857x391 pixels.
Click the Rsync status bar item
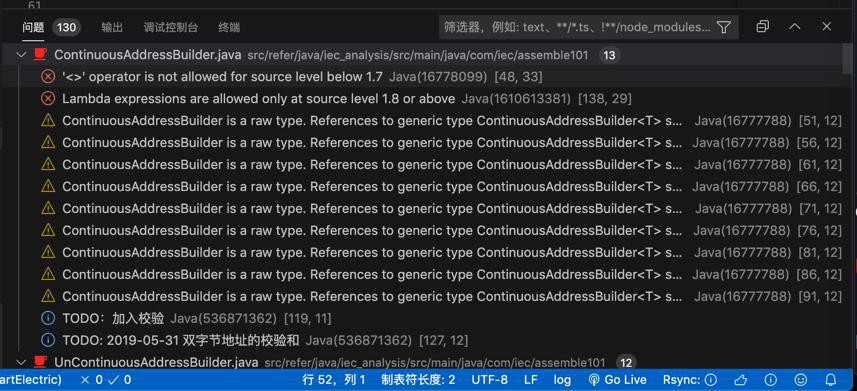[x=690, y=380]
